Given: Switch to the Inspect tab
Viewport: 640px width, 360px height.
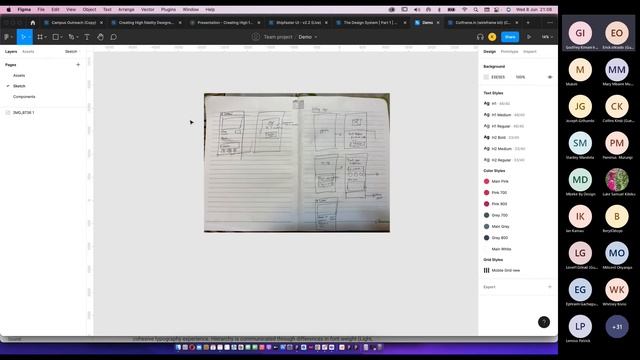Looking at the screenshot, I should (x=530, y=52).
